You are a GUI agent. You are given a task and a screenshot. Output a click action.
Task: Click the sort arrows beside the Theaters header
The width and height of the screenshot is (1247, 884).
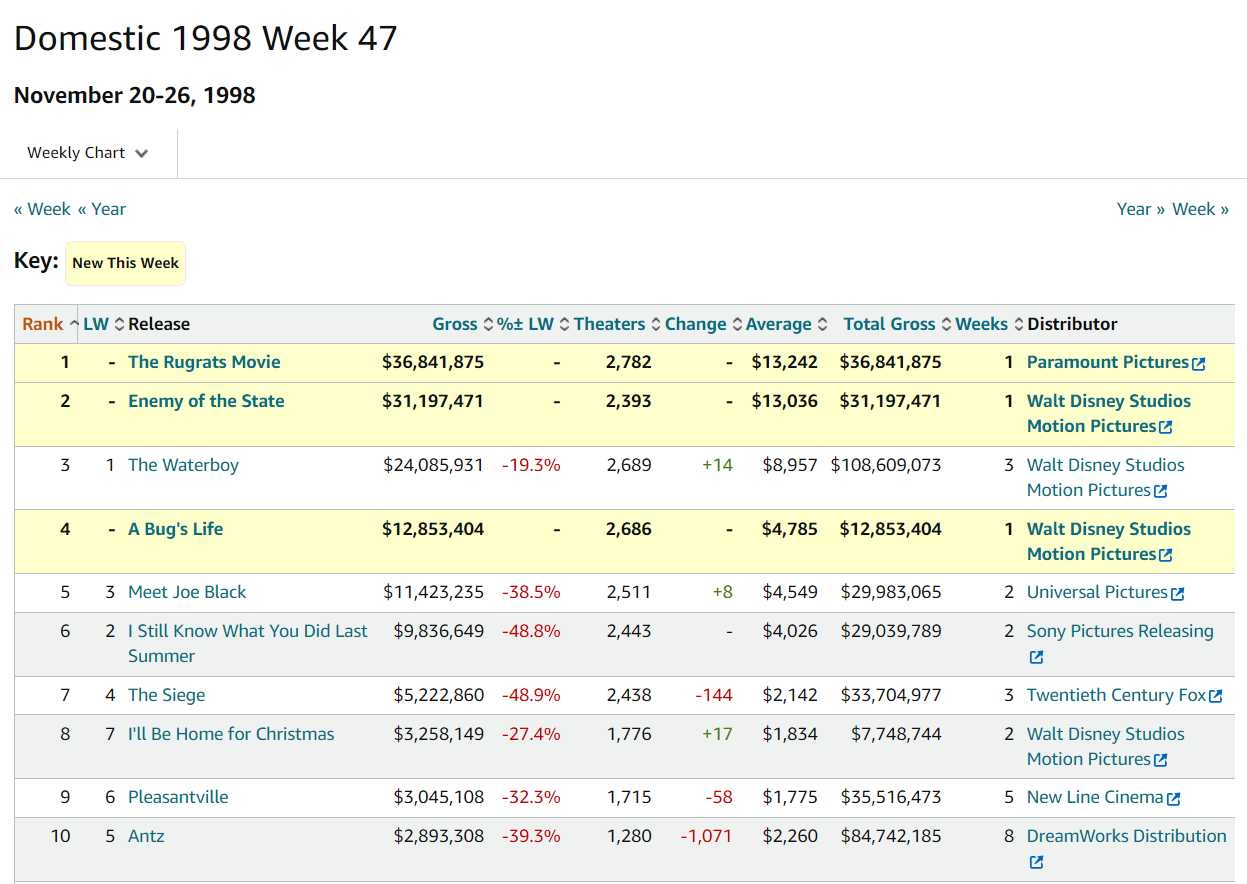click(x=656, y=324)
